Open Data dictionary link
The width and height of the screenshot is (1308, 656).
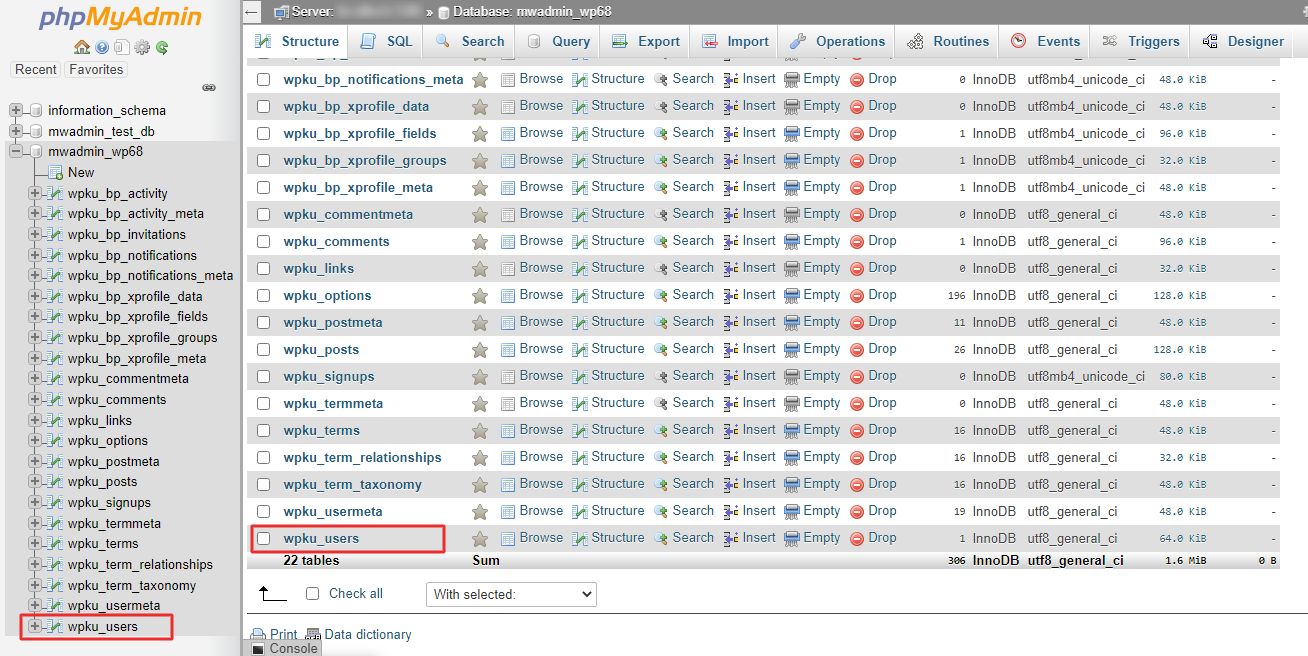point(367,634)
